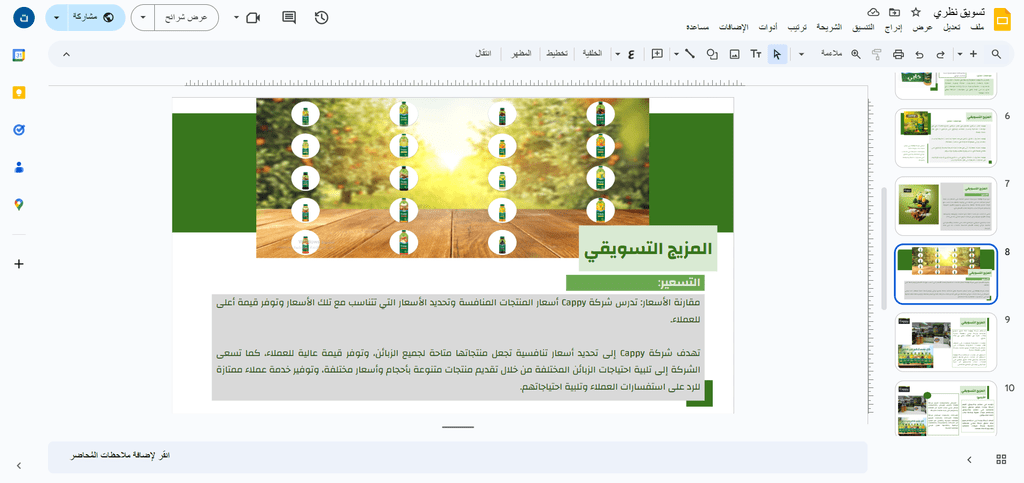Screen dimensions: 1024x483
Task: Open the comments history icon
Action: coord(289,18)
